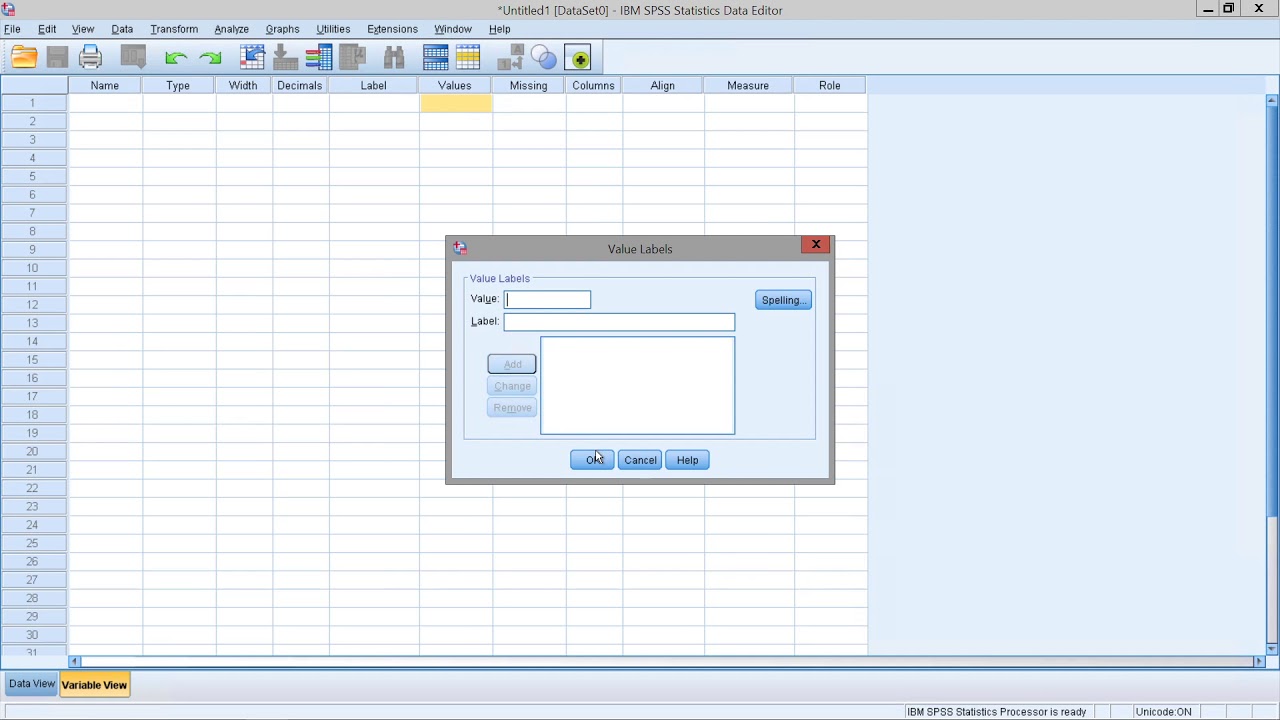Open the Recall recent dialogs icon
This screenshot has height=720, width=1280.
tap(133, 58)
